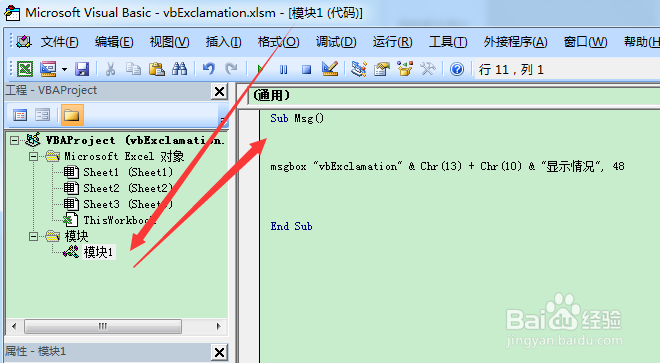The image size is (660, 363).
Task: Open the Insert object dropdown arrow
Action: coord(64,69)
